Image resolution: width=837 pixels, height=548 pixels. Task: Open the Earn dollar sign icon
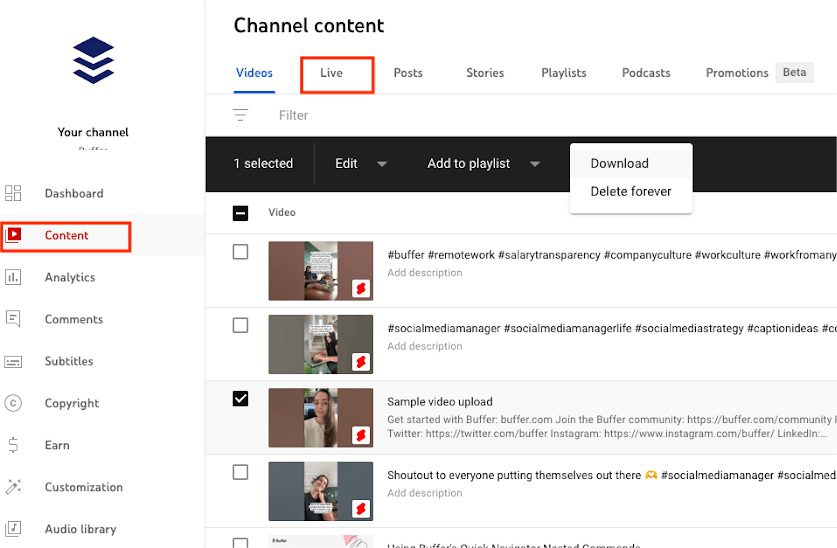13,445
